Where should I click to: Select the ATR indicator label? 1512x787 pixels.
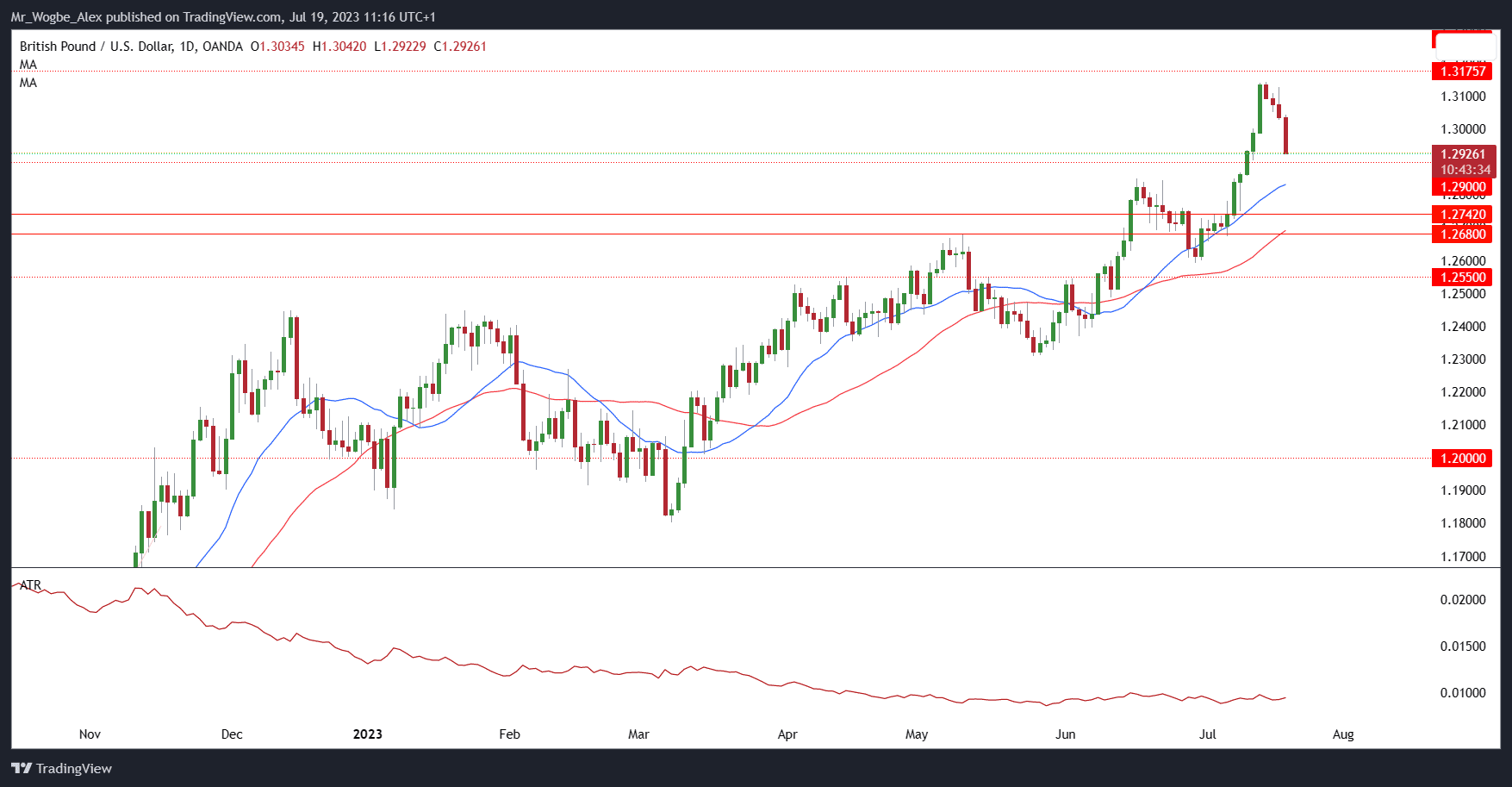[31, 585]
